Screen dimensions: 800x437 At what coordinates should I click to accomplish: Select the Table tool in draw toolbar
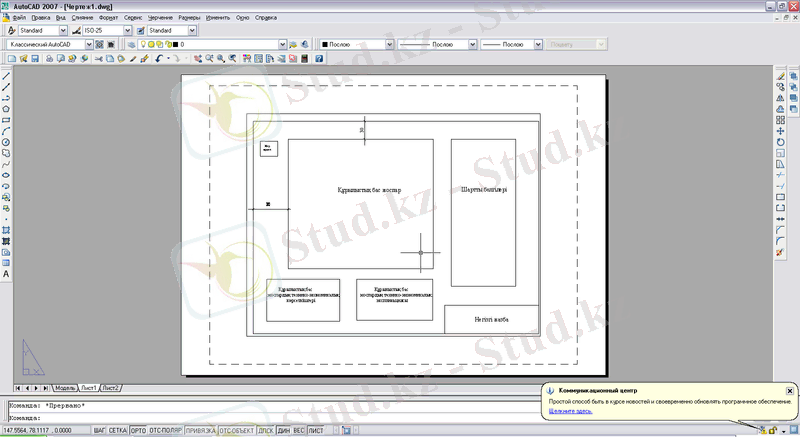pos(6,263)
